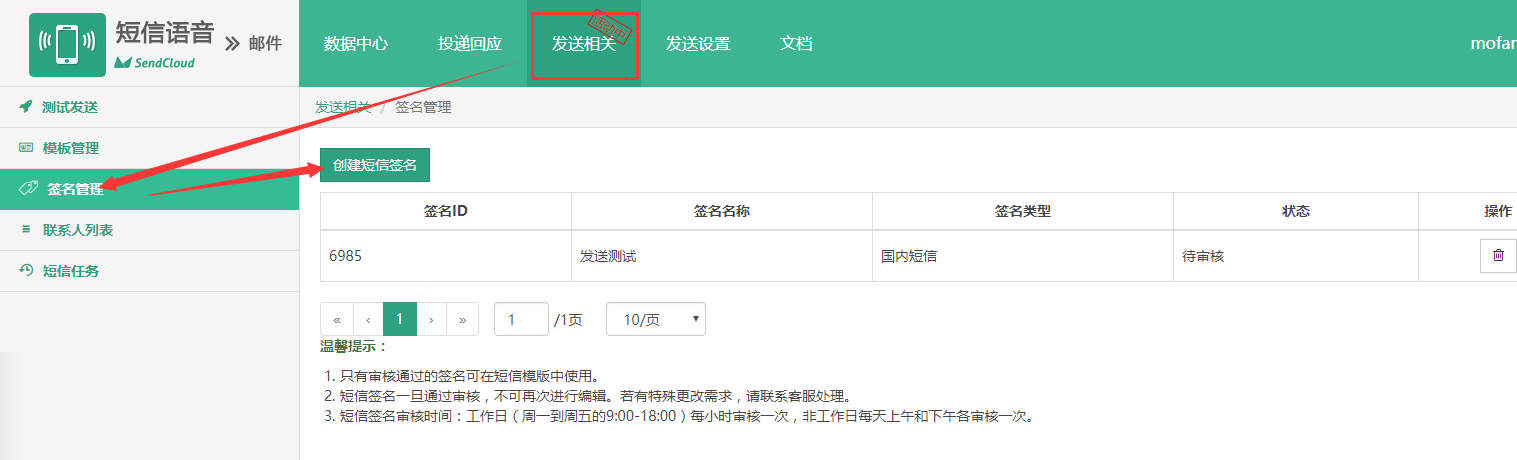Go to the next page with ›

coord(431,319)
